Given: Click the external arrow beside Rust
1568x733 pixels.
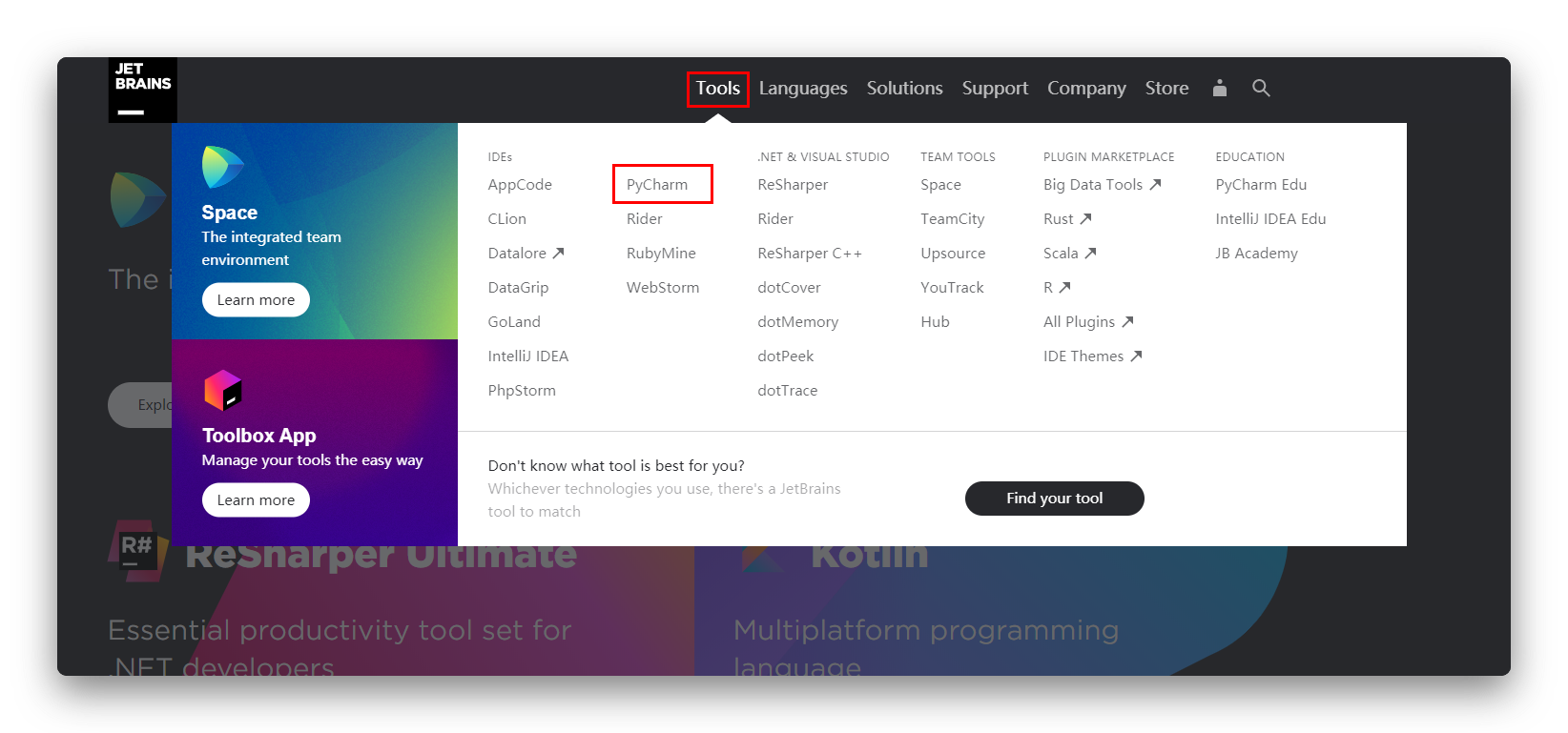Looking at the screenshot, I should point(1085,218).
